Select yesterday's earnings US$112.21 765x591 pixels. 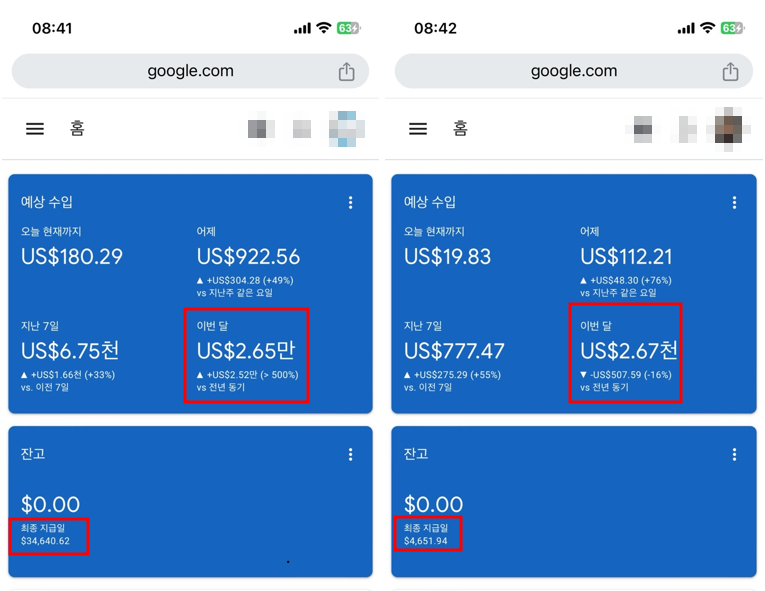click(626, 257)
